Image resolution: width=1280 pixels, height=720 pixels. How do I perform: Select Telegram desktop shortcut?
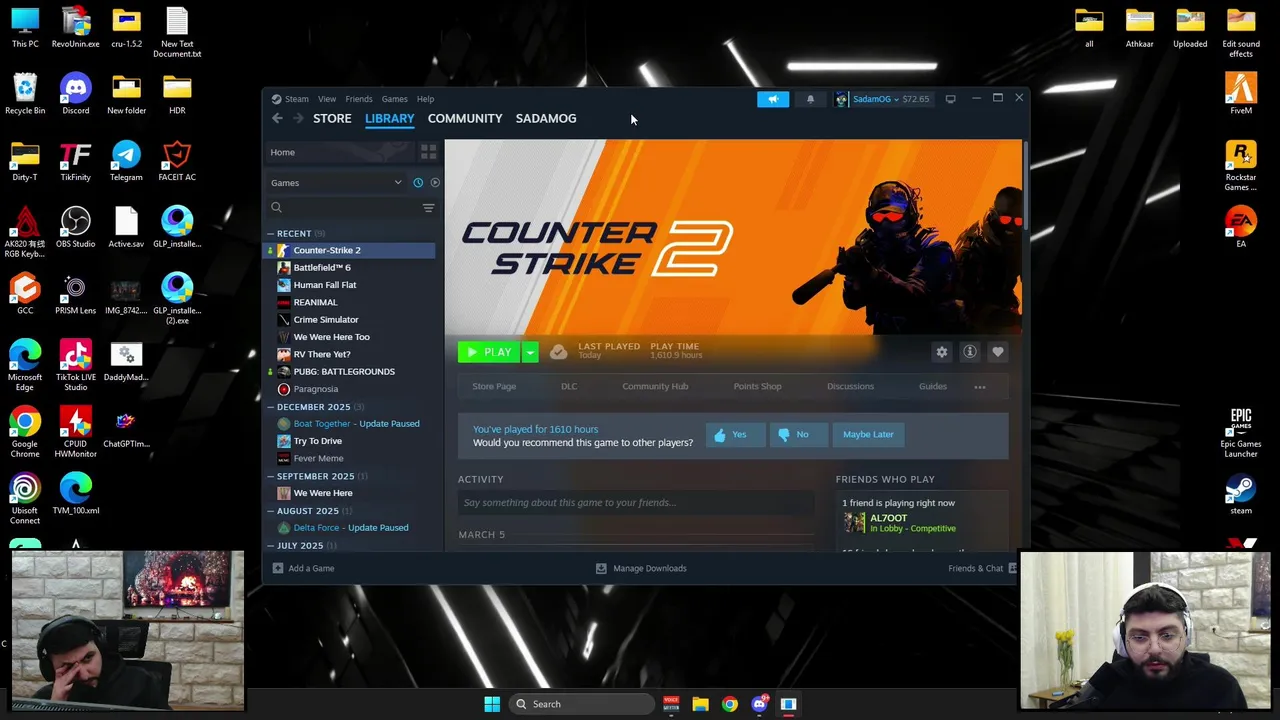click(x=126, y=160)
